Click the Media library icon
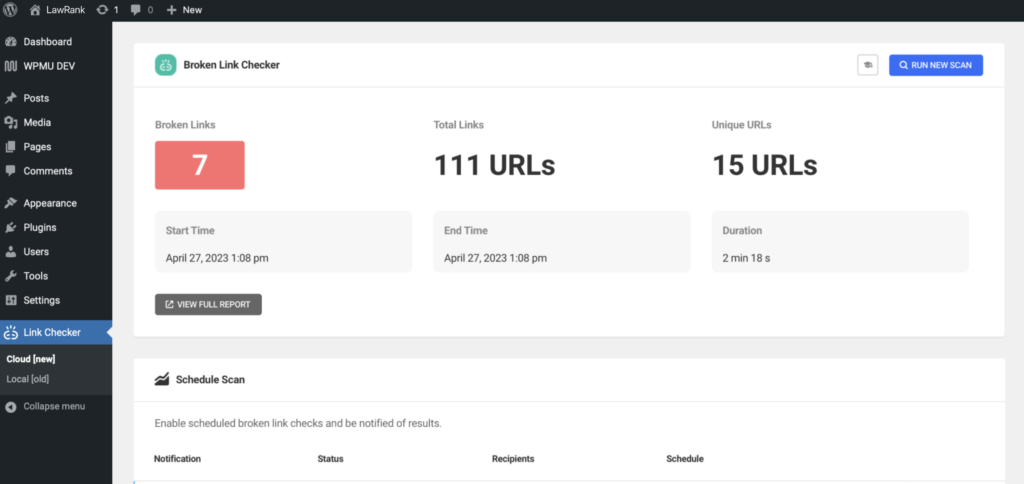This screenshot has height=484, width=1024. 10,122
